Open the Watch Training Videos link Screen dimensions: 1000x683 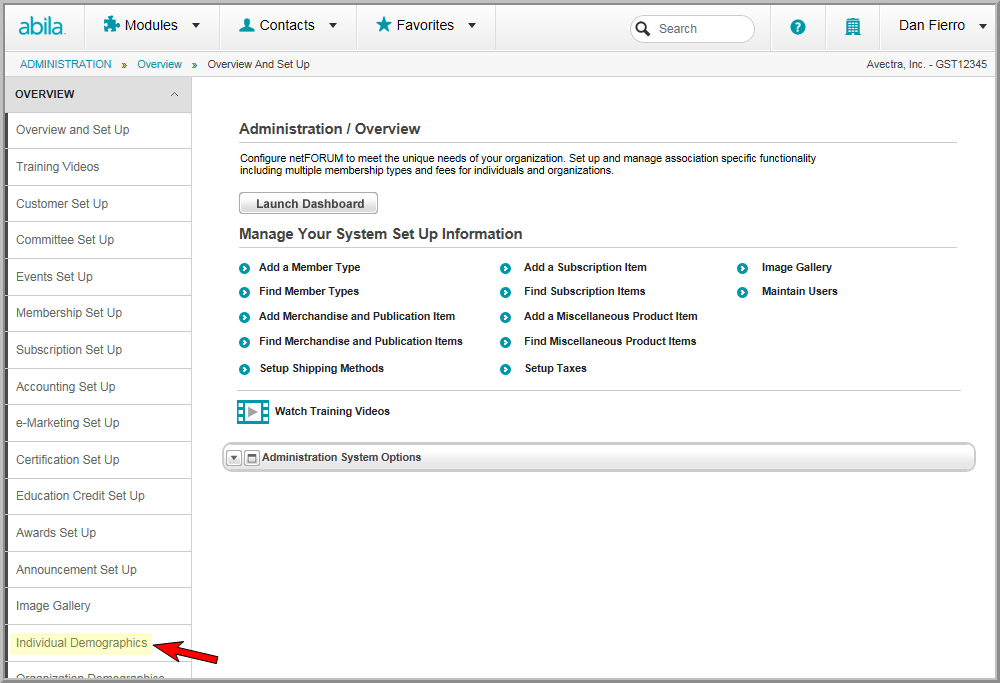[332, 411]
